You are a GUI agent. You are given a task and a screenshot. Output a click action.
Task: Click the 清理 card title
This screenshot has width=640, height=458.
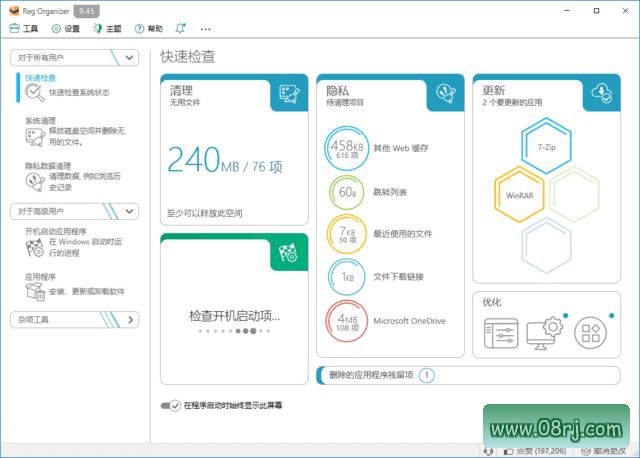coord(181,90)
